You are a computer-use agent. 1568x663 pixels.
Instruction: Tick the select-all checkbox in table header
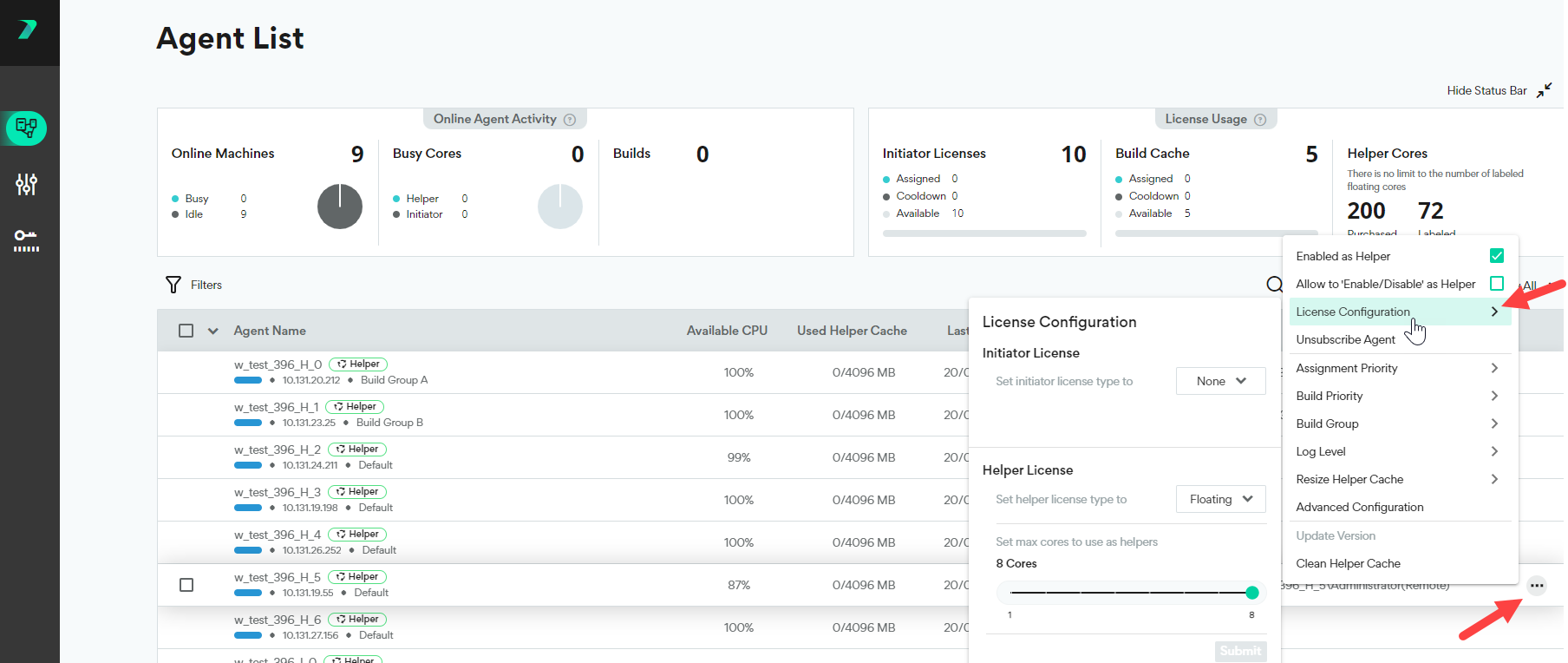click(x=186, y=331)
